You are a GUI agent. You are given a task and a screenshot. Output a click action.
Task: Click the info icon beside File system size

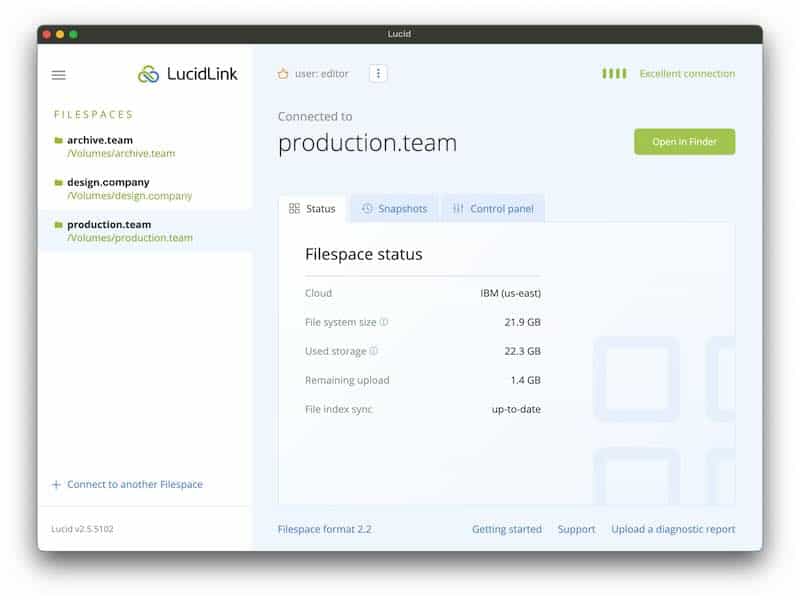tap(384, 323)
